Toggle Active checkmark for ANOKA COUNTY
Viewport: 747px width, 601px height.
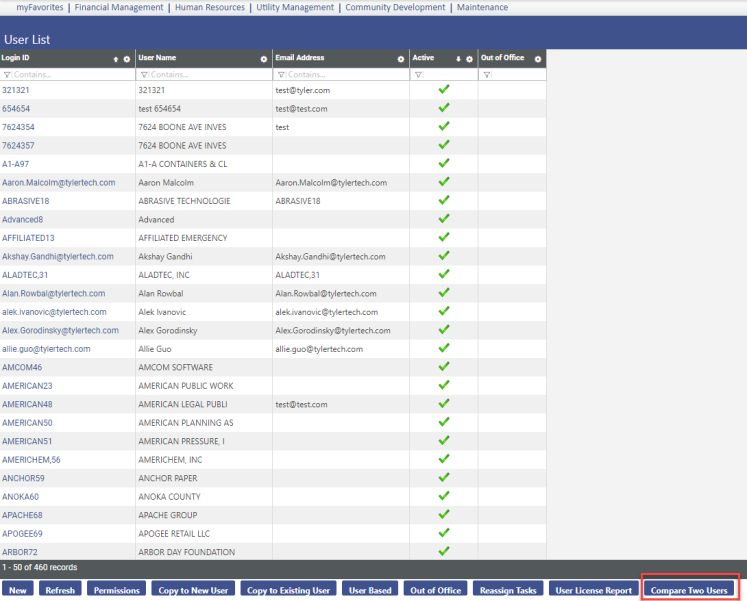pyautogui.click(x=444, y=496)
